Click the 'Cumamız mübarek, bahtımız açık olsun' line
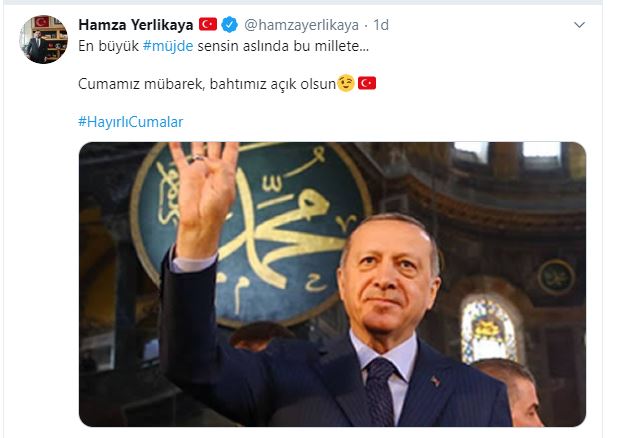 207,84
